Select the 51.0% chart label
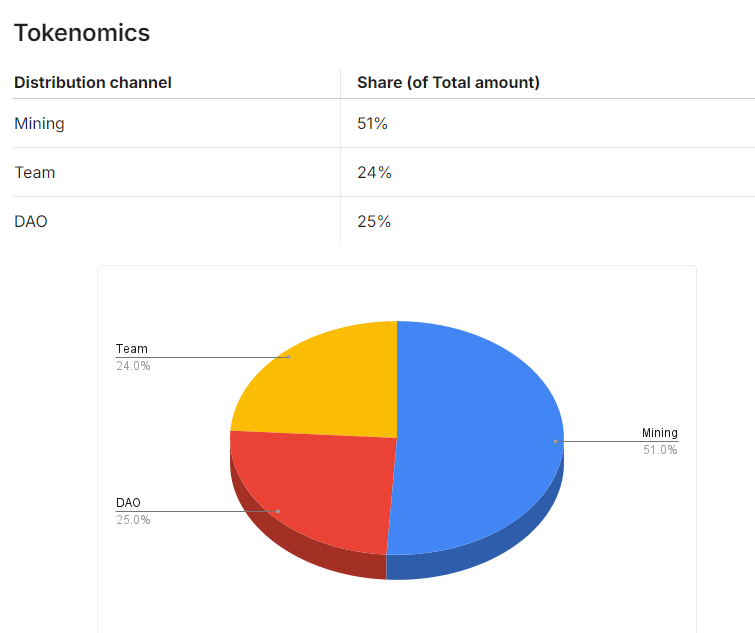 click(660, 450)
